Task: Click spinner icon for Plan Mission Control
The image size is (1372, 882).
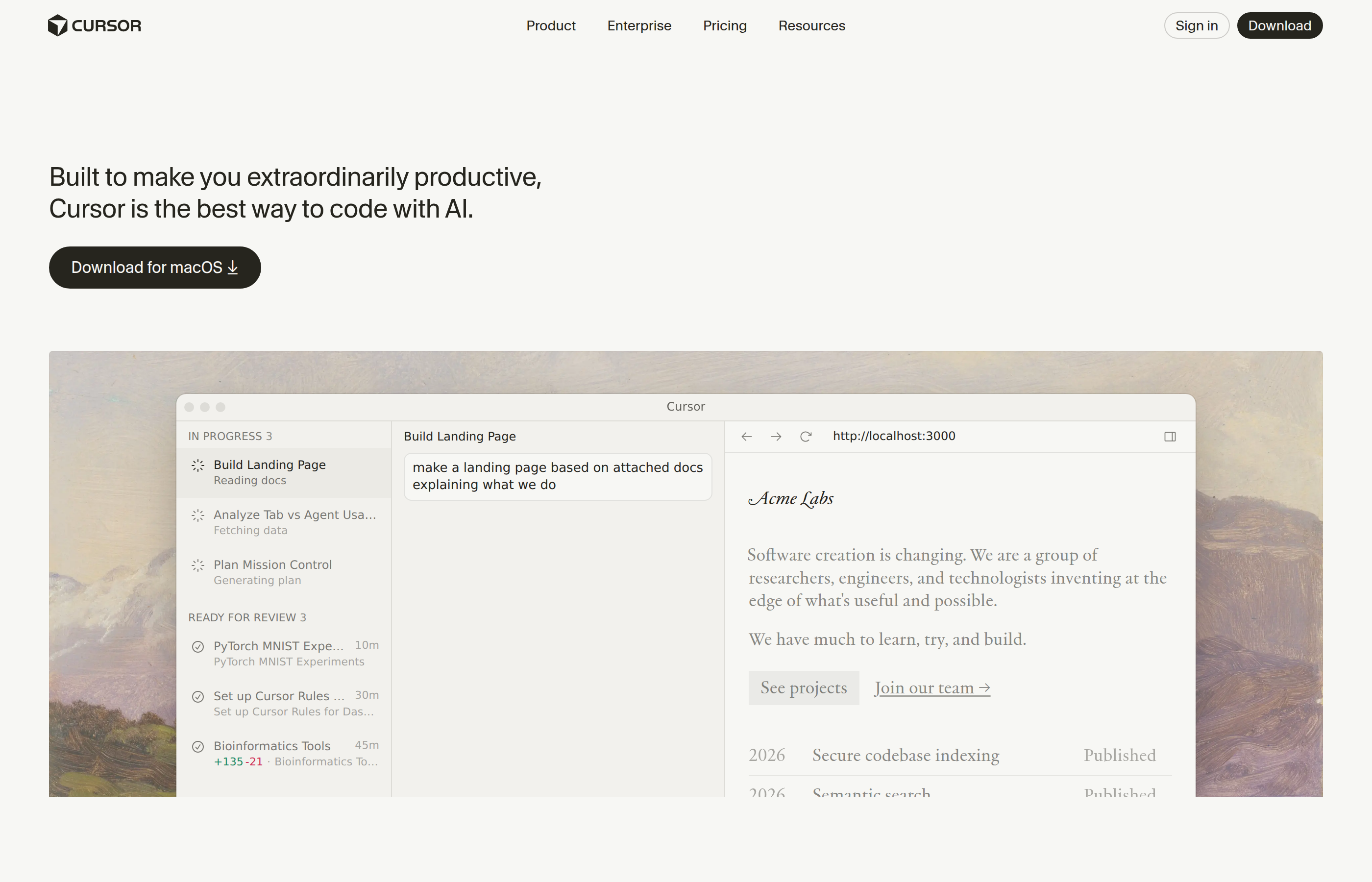Action: (197, 565)
